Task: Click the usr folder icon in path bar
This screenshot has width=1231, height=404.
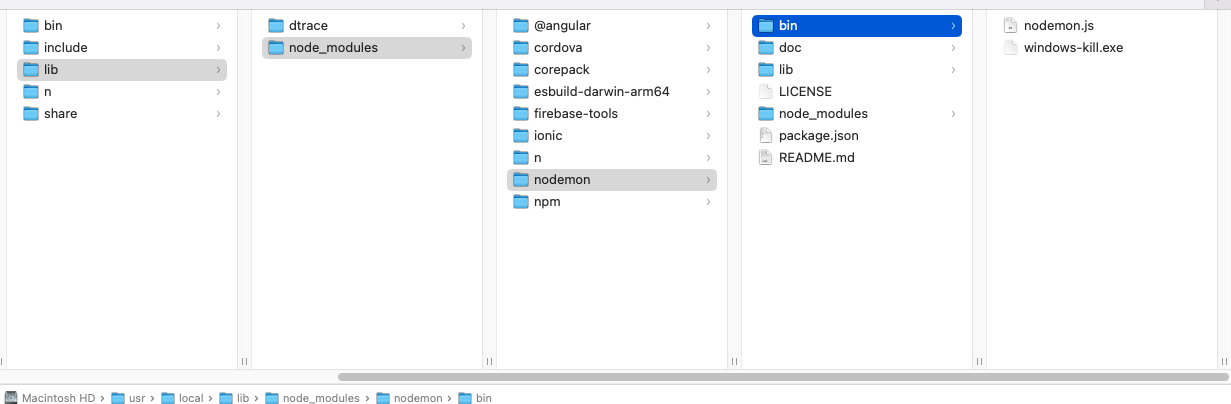Action: 118,398
